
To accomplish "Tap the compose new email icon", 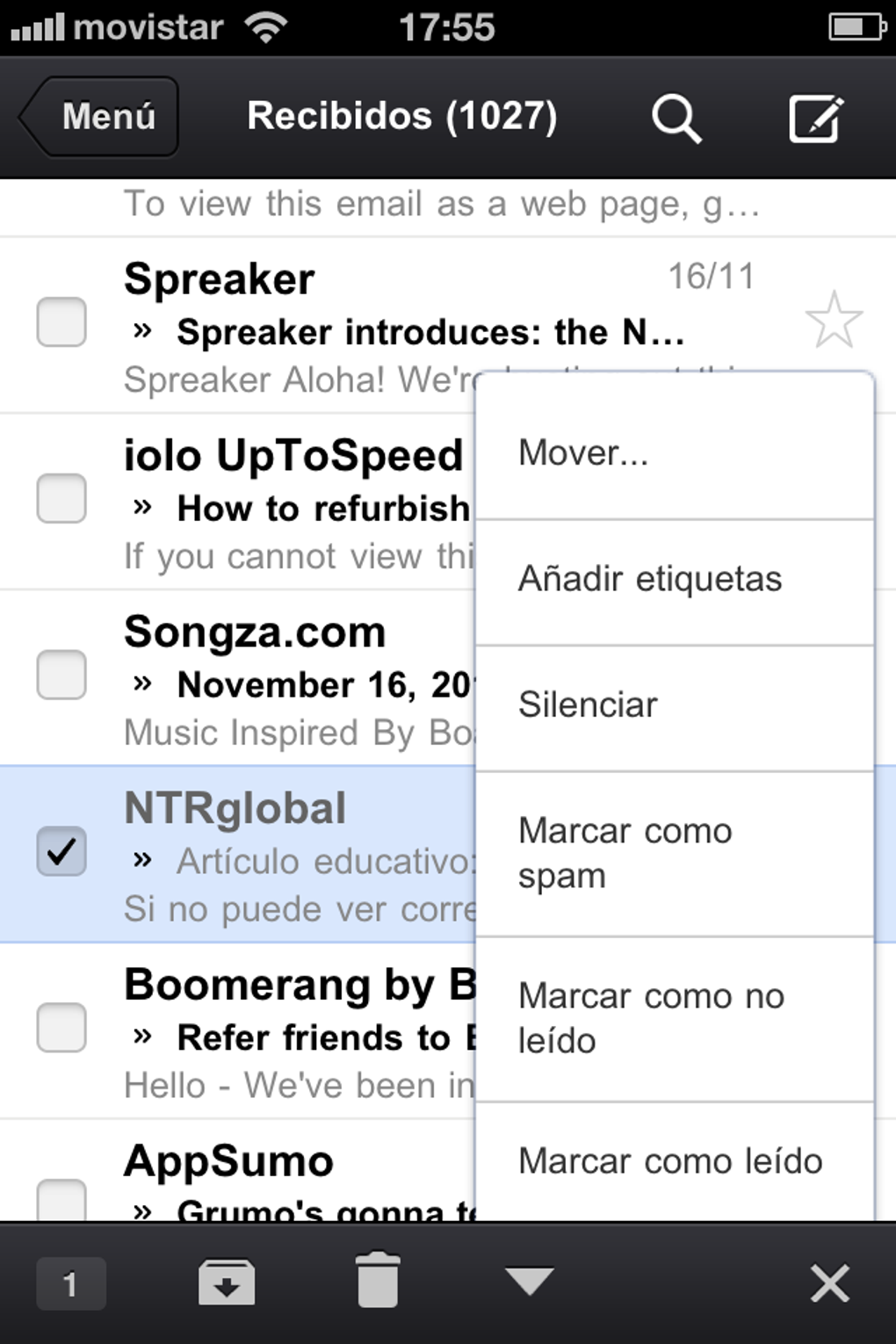I will pos(816,118).
